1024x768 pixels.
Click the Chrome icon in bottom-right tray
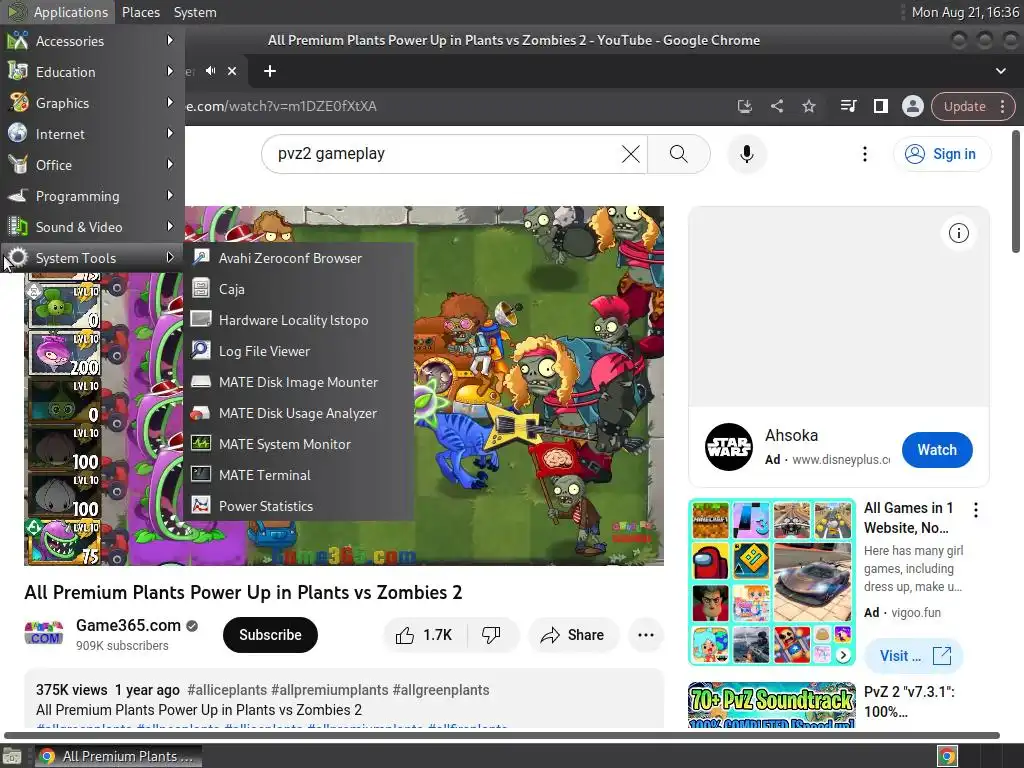tap(947, 756)
